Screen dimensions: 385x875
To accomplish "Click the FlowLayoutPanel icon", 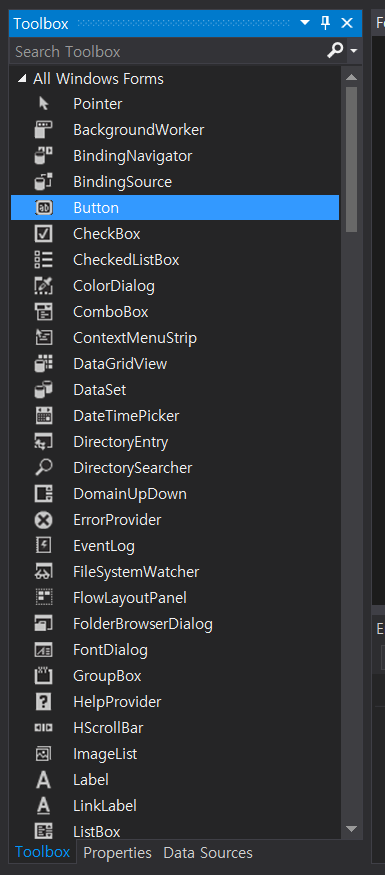I will 44,598.
